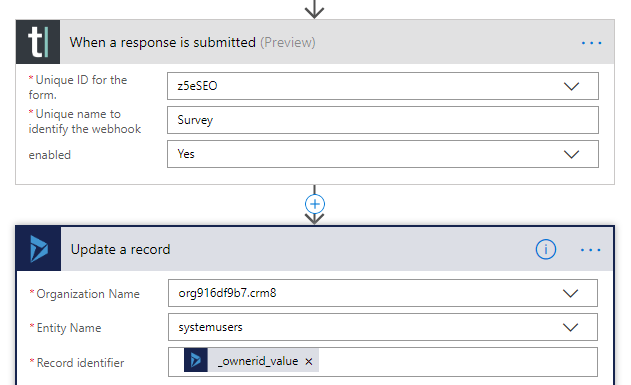Insert a new step with plus button
Image resolution: width=631 pixels, height=385 pixels.
click(x=315, y=204)
